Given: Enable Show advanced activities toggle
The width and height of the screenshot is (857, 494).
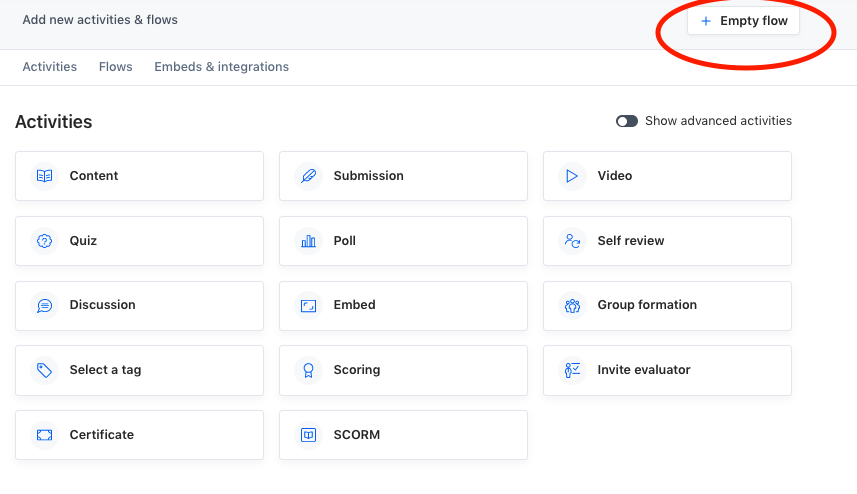Looking at the screenshot, I should 627,121.
